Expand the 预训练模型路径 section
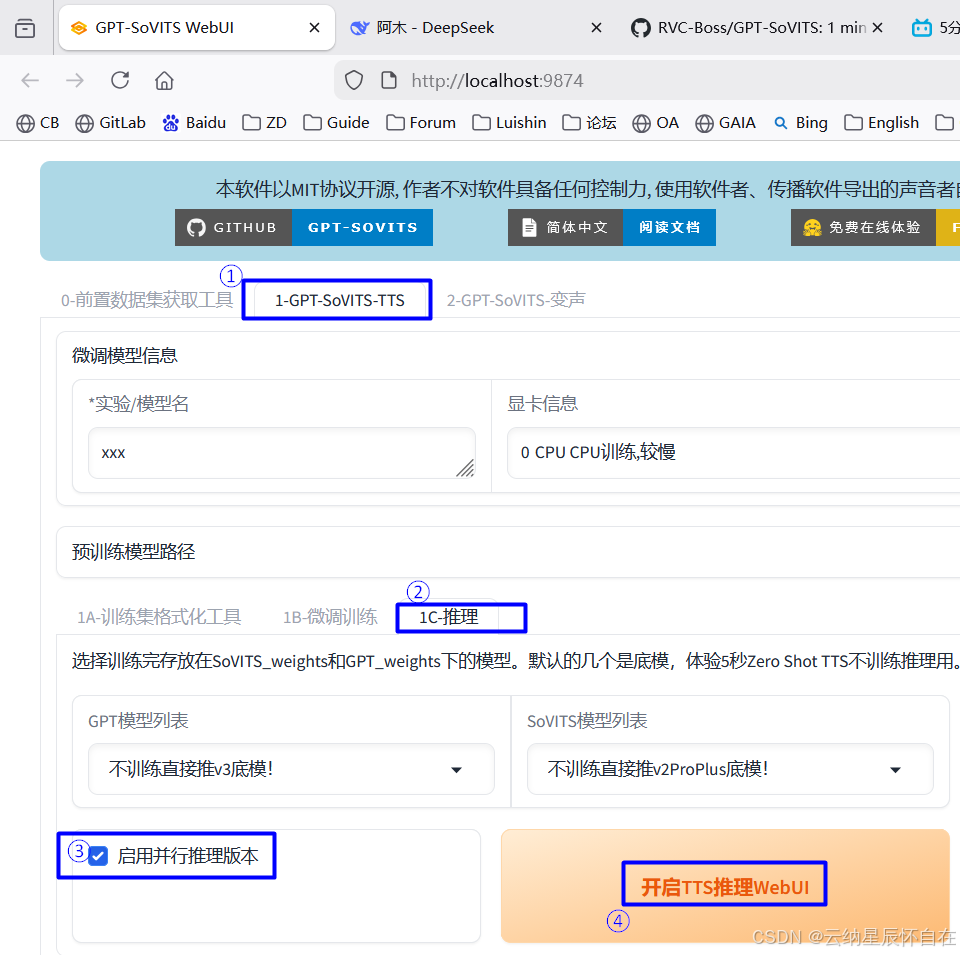The height and width of the screenshot is (955, 960). tap(508, 552)
